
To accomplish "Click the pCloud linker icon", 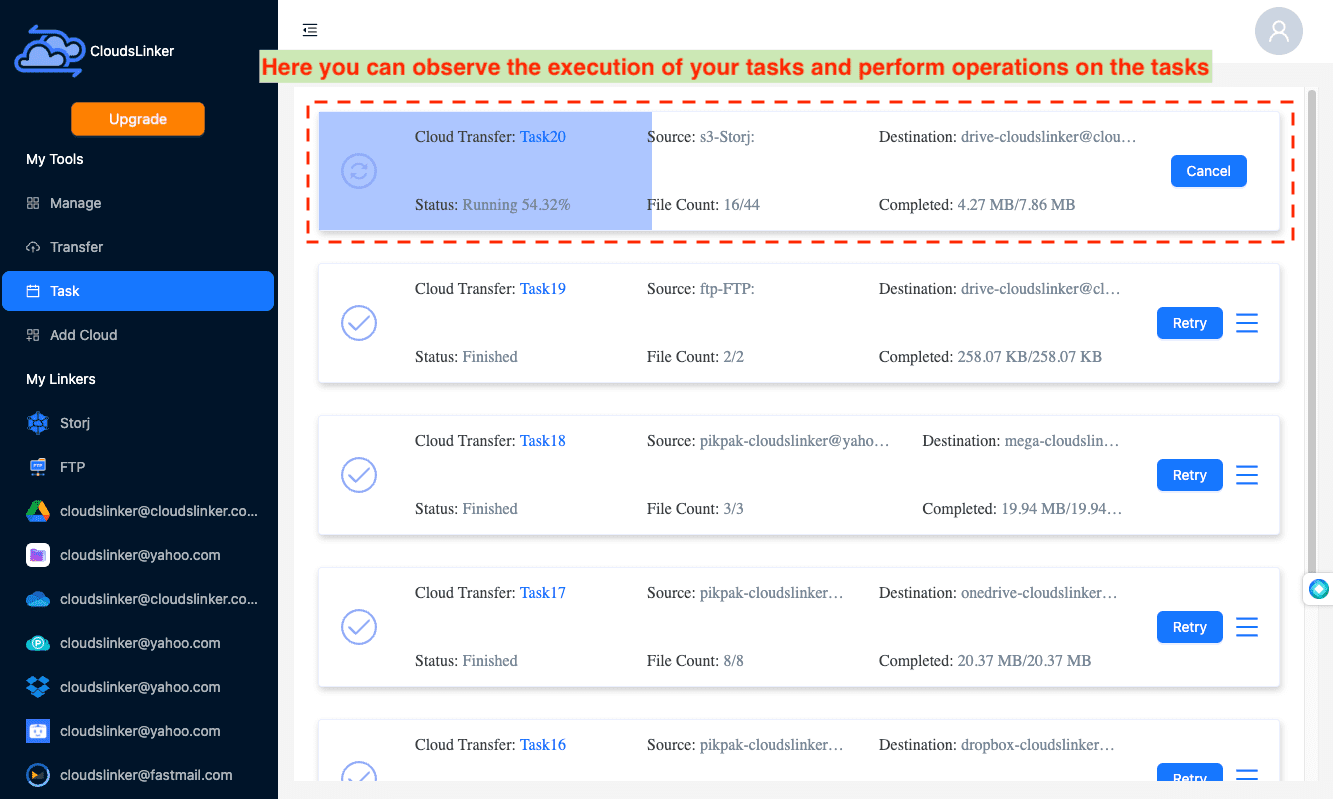I will coord(38,643).
